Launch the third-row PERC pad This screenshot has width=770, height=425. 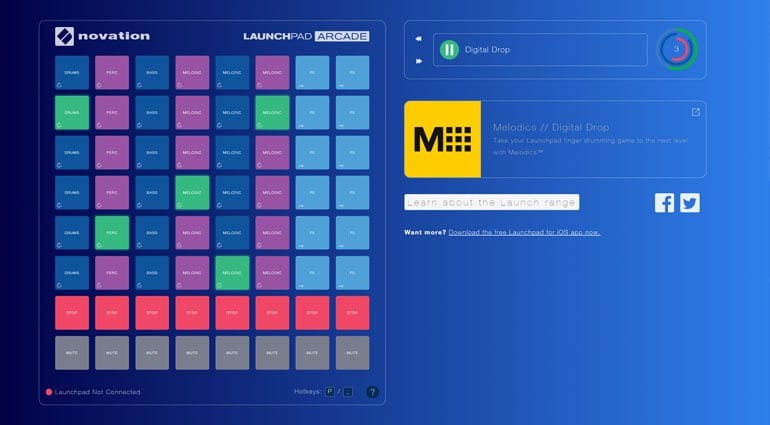point(112,153)
